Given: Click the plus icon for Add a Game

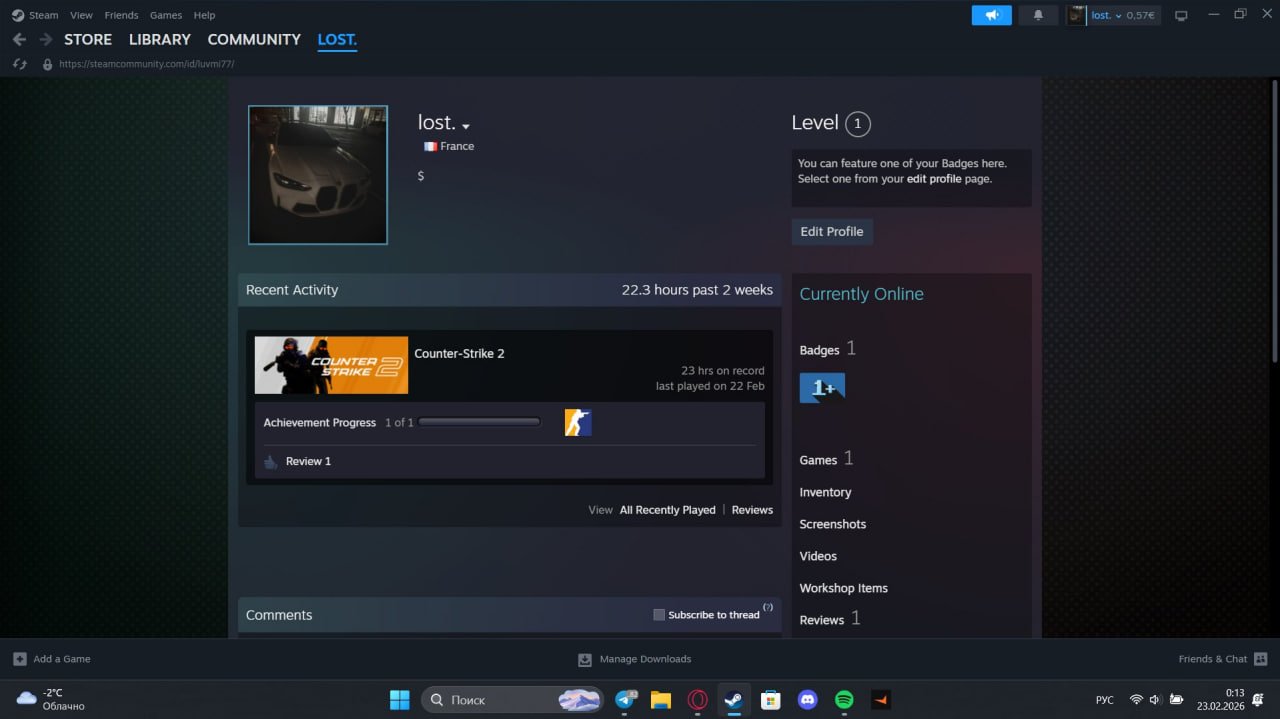Looking at the screenshot, I should pos(20,659).
